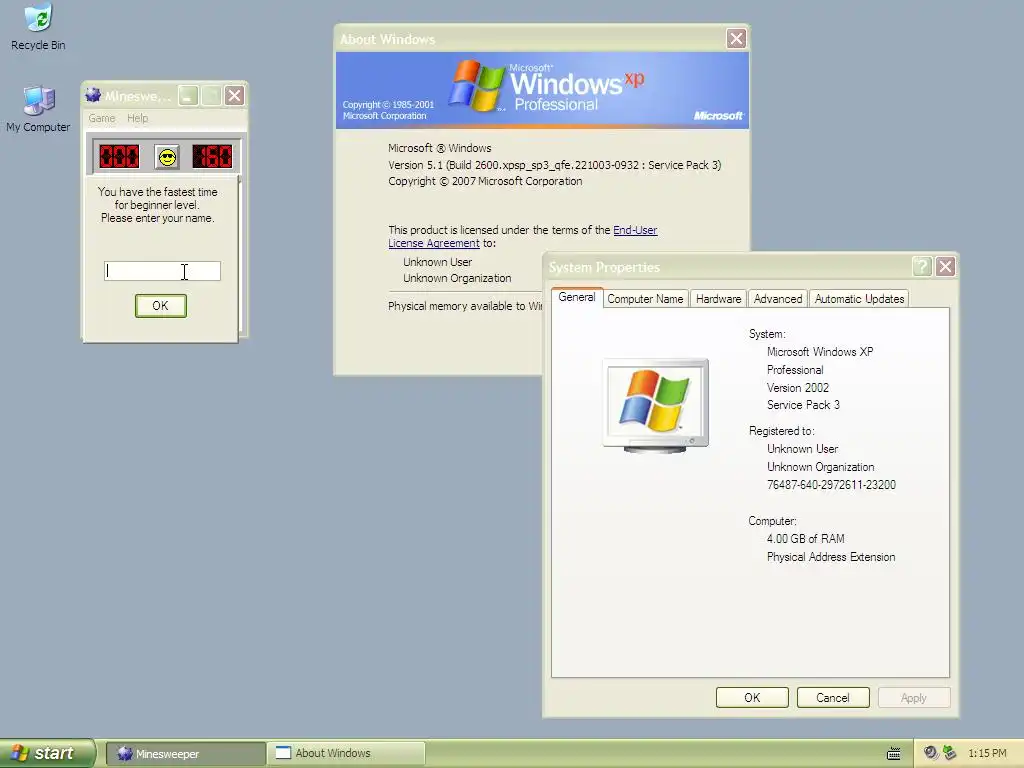Minimize the Minesweeper window
The height and width of the screenshot is (768, 1024).
click(x=187, y=96)
